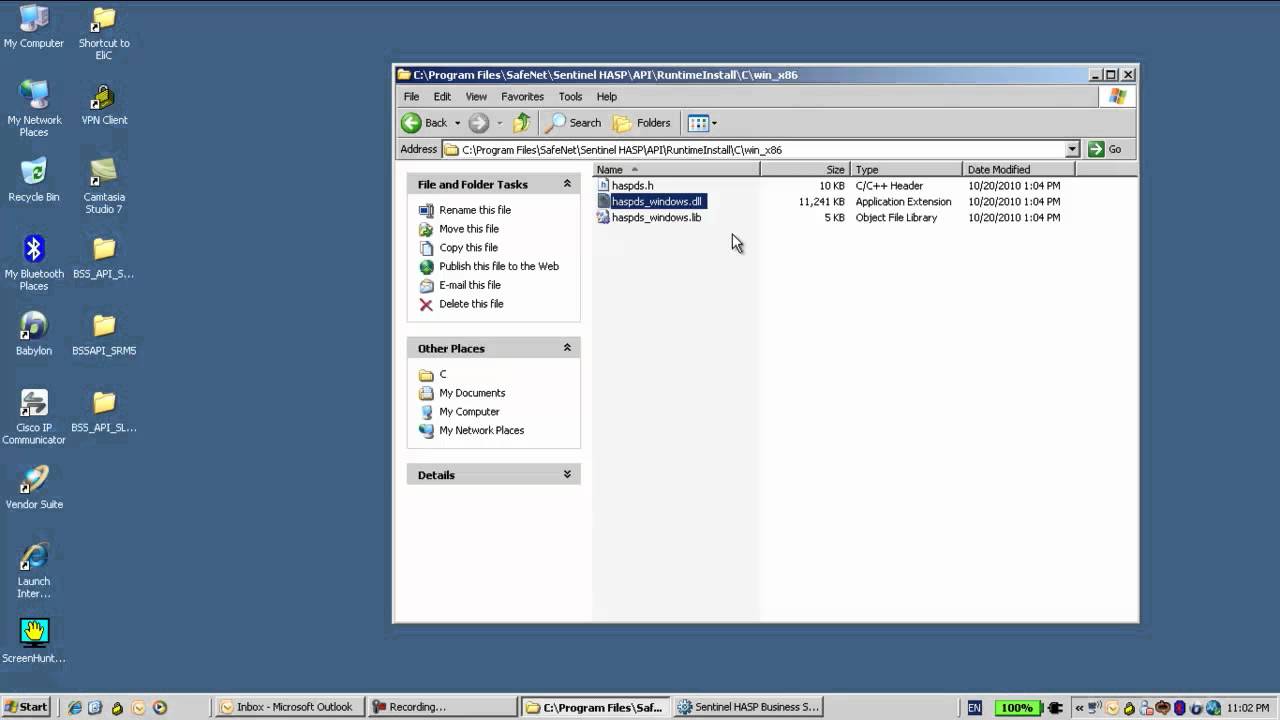
Task: Open the Tools menu
Action: coord(570,97)
